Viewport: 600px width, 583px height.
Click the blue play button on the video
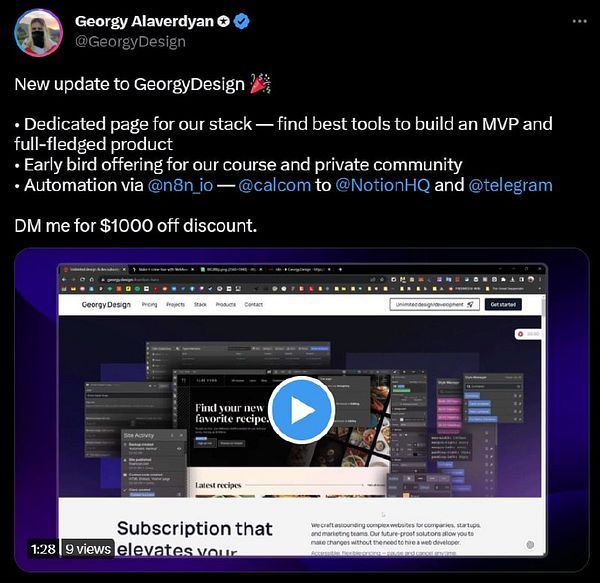click(302, 410)
